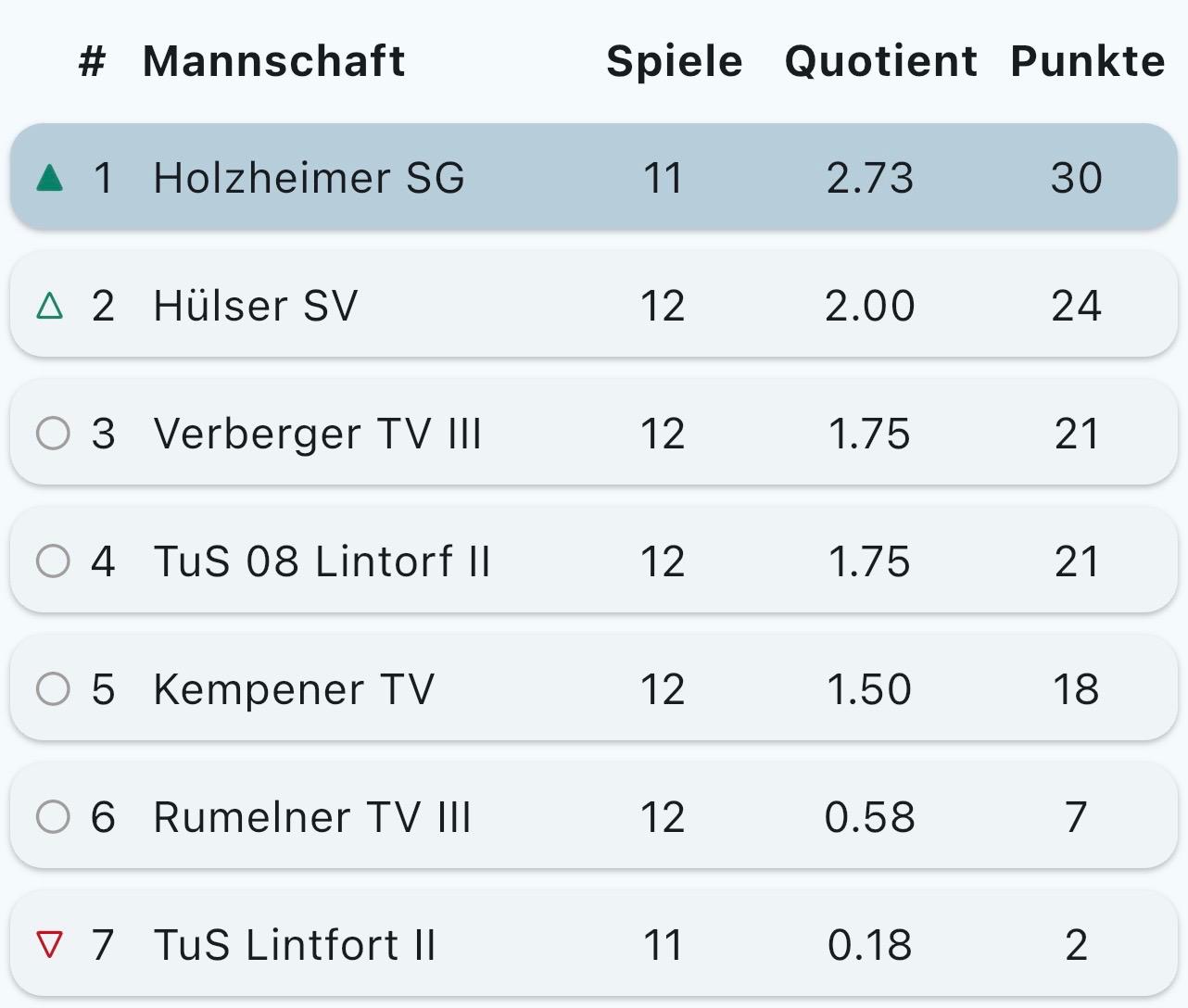The image size is (1188, 1008).
Task: Click the outlined green triangle next to Hülser SV
Action: click(50, 306)
